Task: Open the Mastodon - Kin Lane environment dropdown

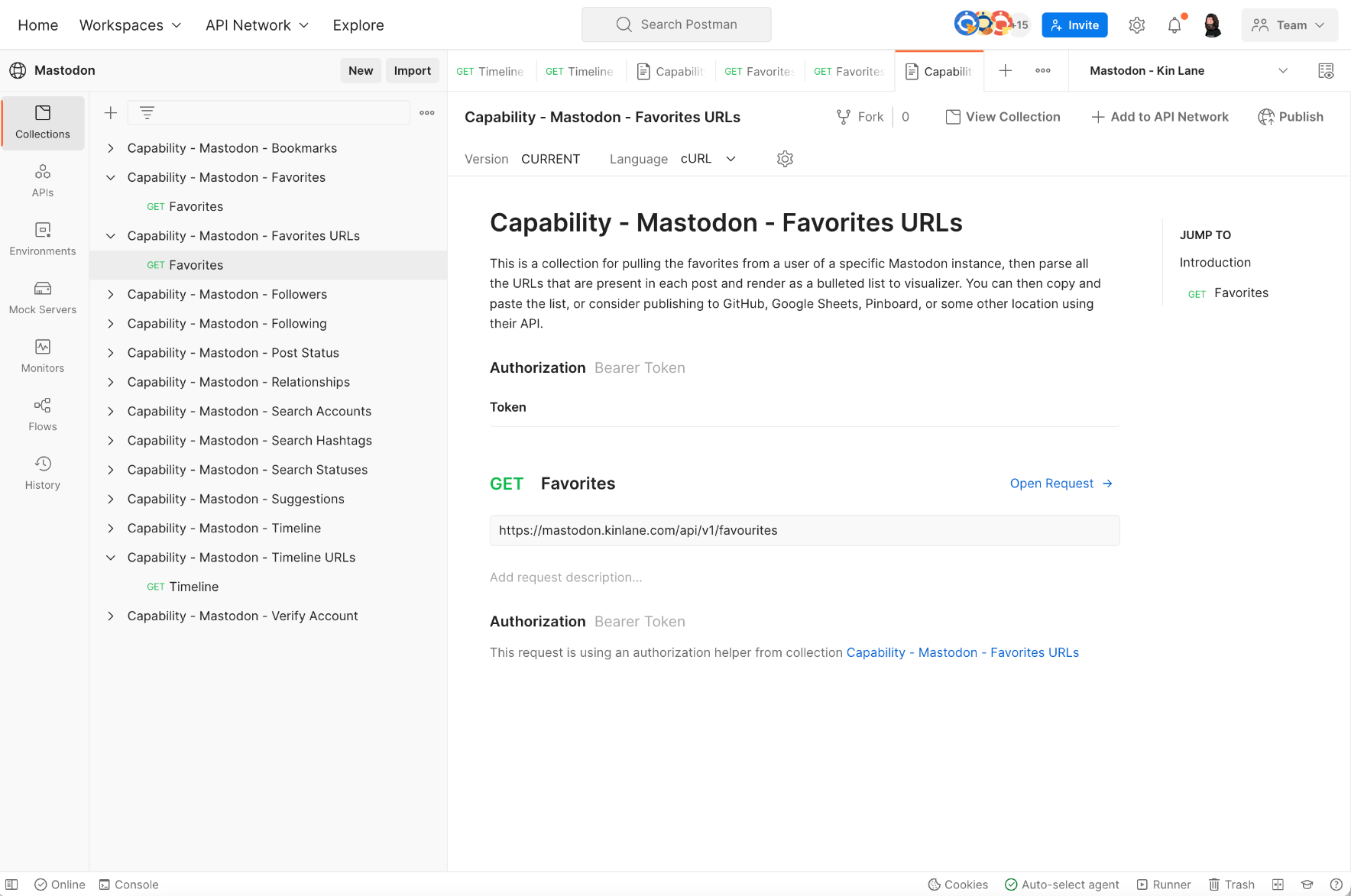Action: (1188, 71)
